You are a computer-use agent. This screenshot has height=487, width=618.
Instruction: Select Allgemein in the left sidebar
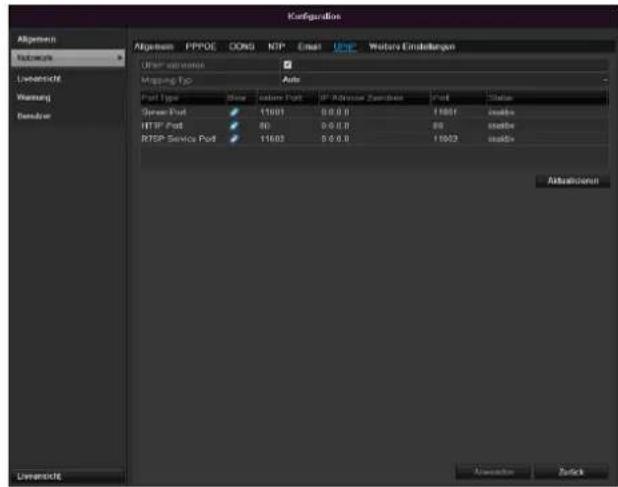[36, 39]
